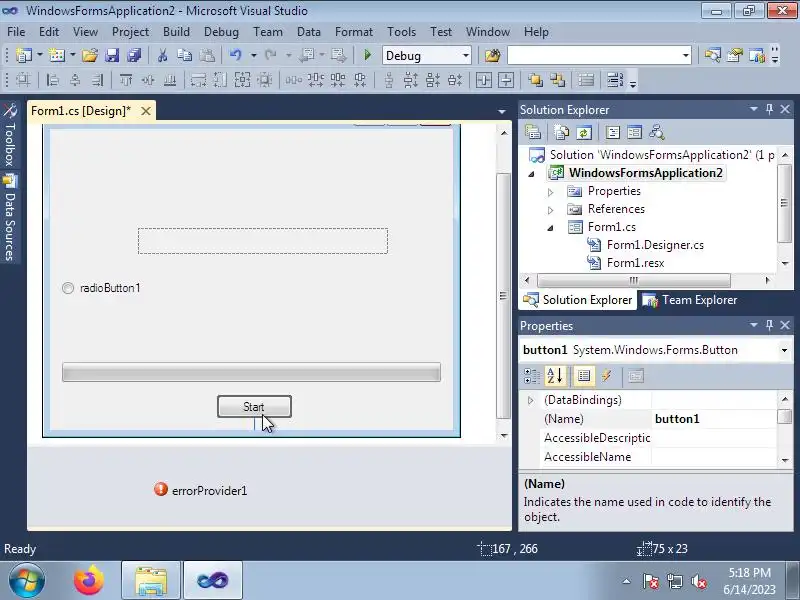
Task: Click View Class Diagram icon in Solution Explorer
Action: click(657, 133)
